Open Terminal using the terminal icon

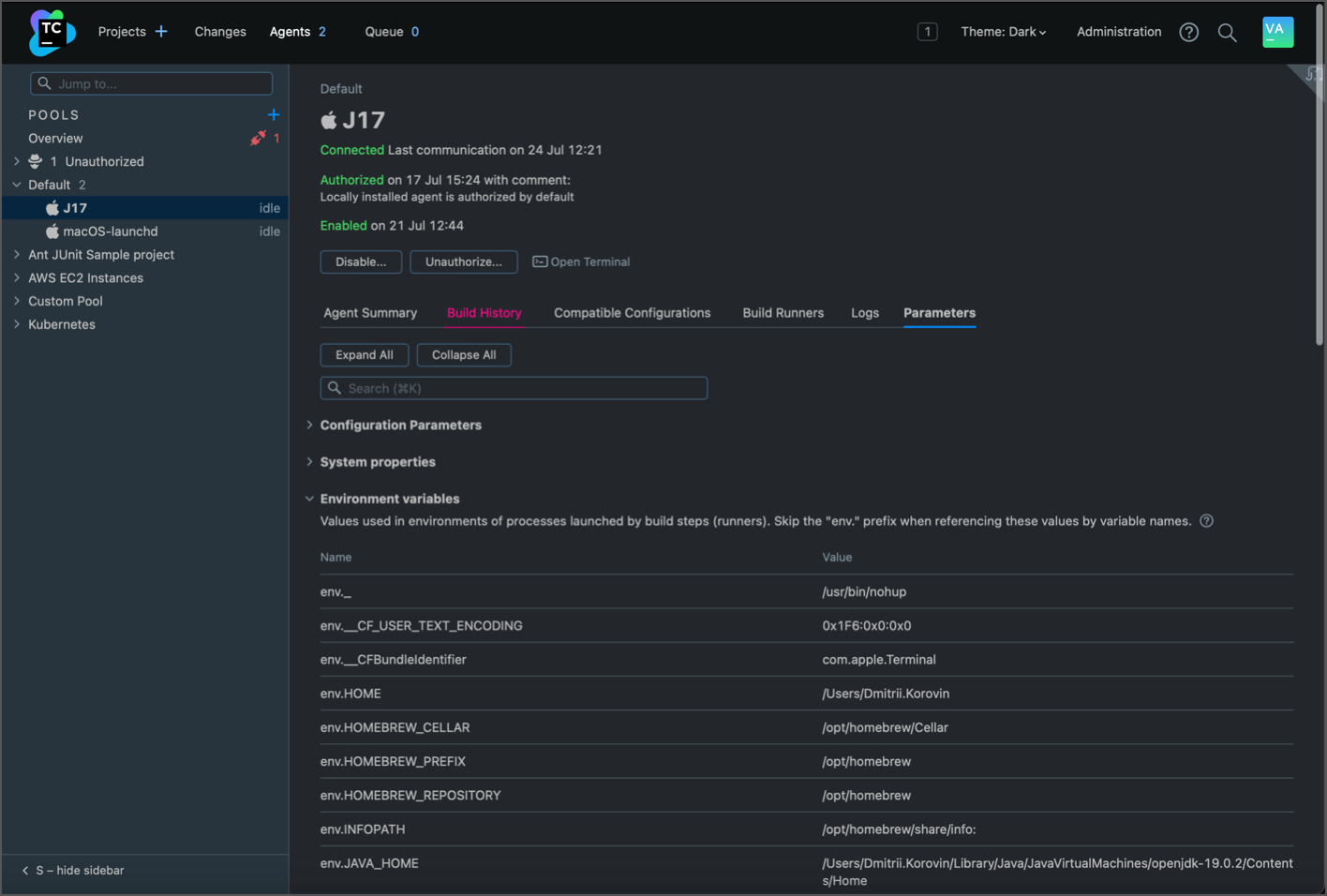(x=539, y=261)
